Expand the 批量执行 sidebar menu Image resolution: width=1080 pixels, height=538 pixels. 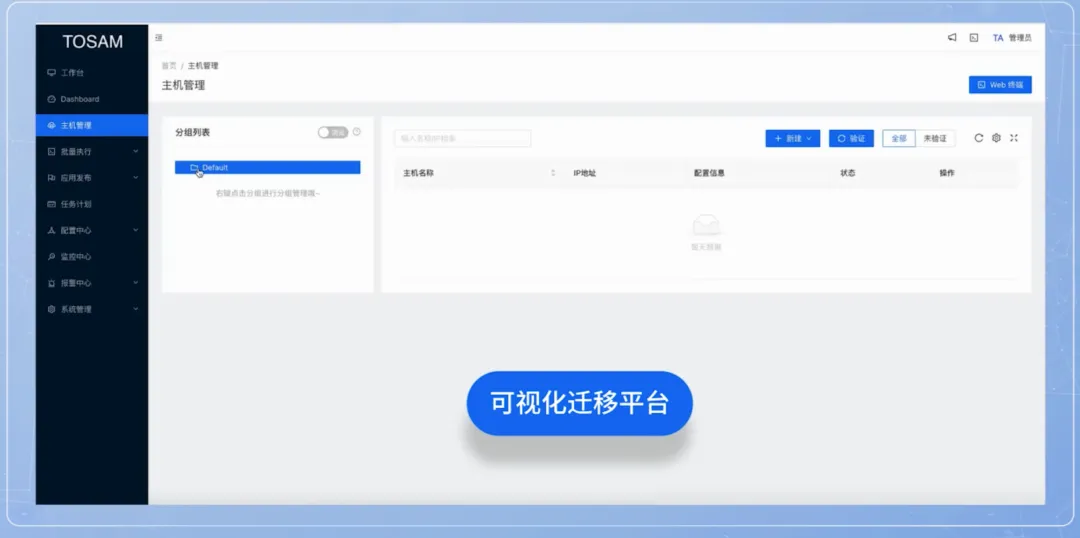tap(92, 152)
